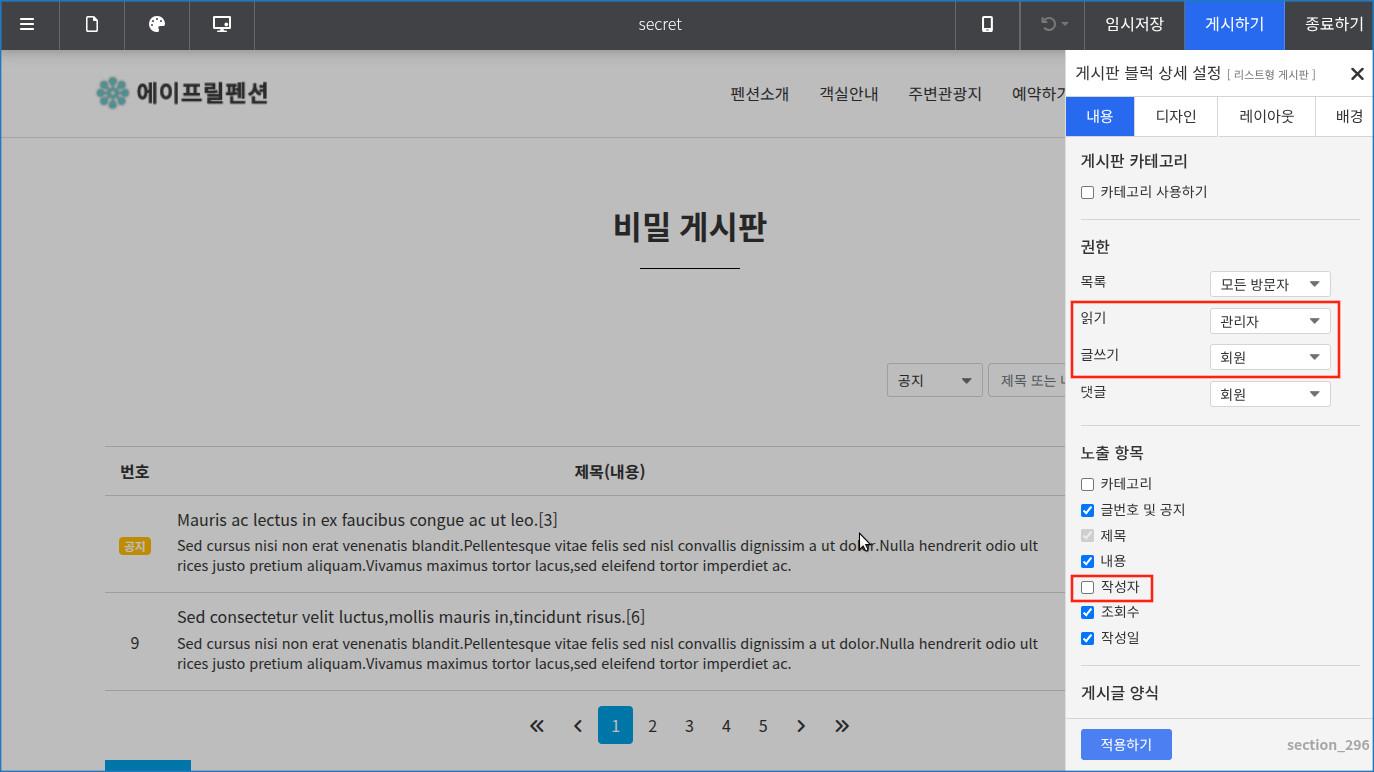
Task: Open the 글쓰기 permission dropdown
Action: pyautogui.click(x=1269, y=357)
